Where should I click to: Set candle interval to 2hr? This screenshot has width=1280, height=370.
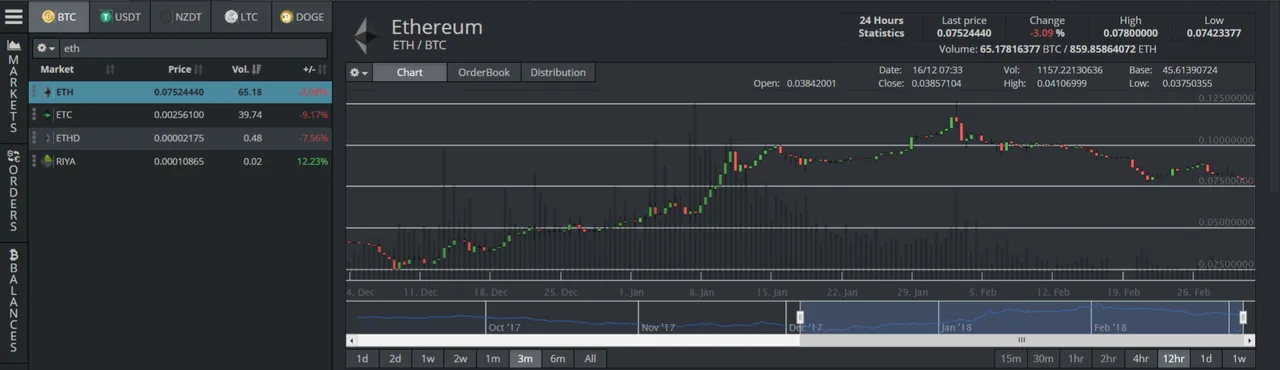click(x=1108, y=358)
